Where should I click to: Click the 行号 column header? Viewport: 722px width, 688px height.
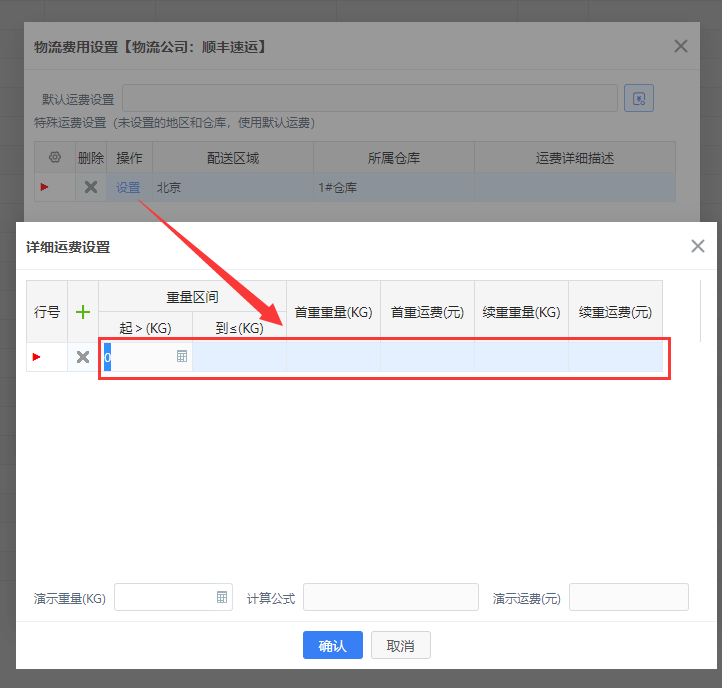pos(47,312)
